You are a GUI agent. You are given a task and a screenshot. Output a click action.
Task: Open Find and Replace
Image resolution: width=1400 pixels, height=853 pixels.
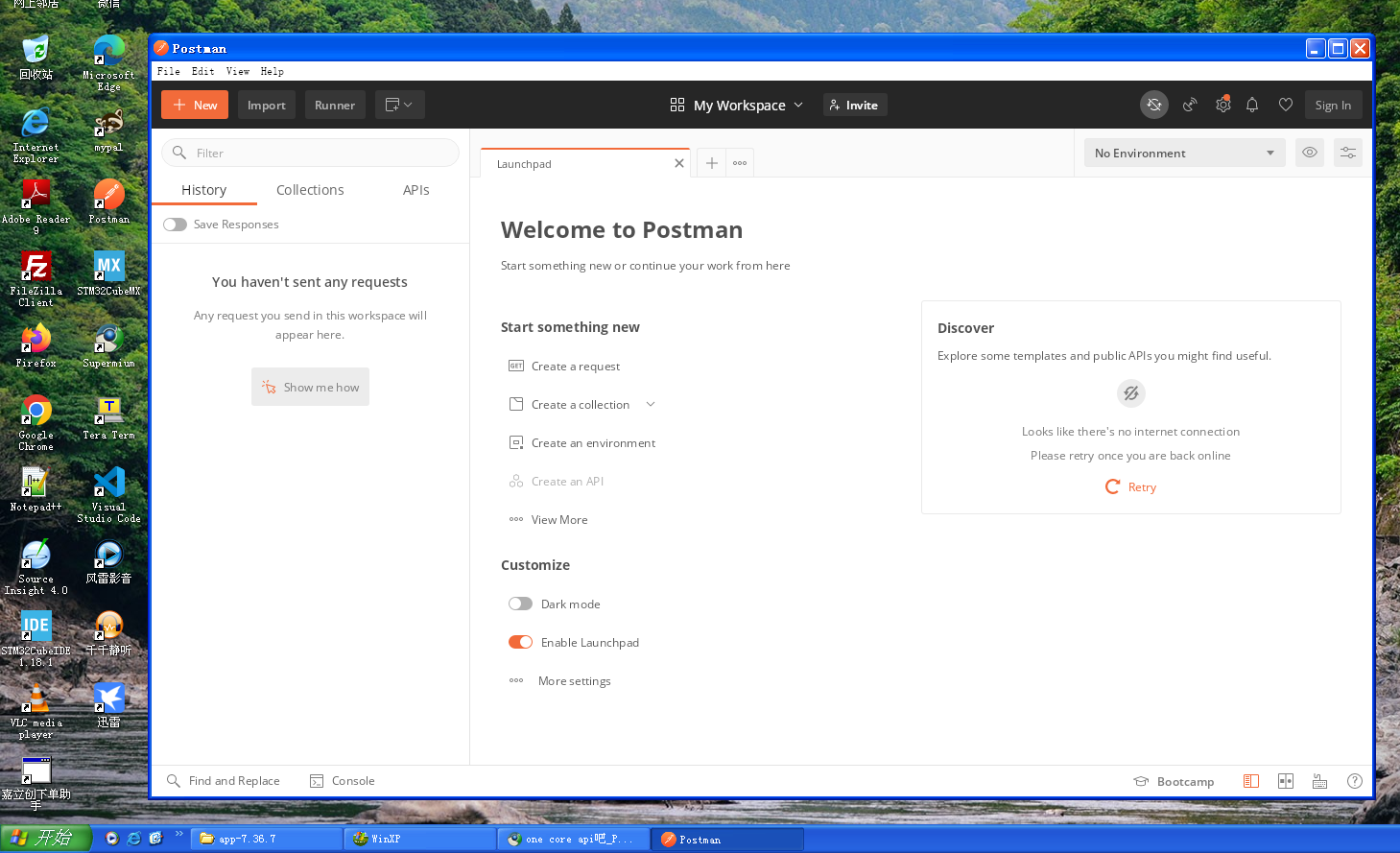tap(224, 781)
